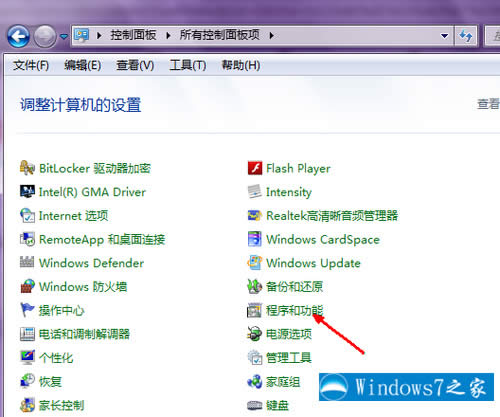
Task: Click the 操作中心 flag icon
Action: (27, 310)
